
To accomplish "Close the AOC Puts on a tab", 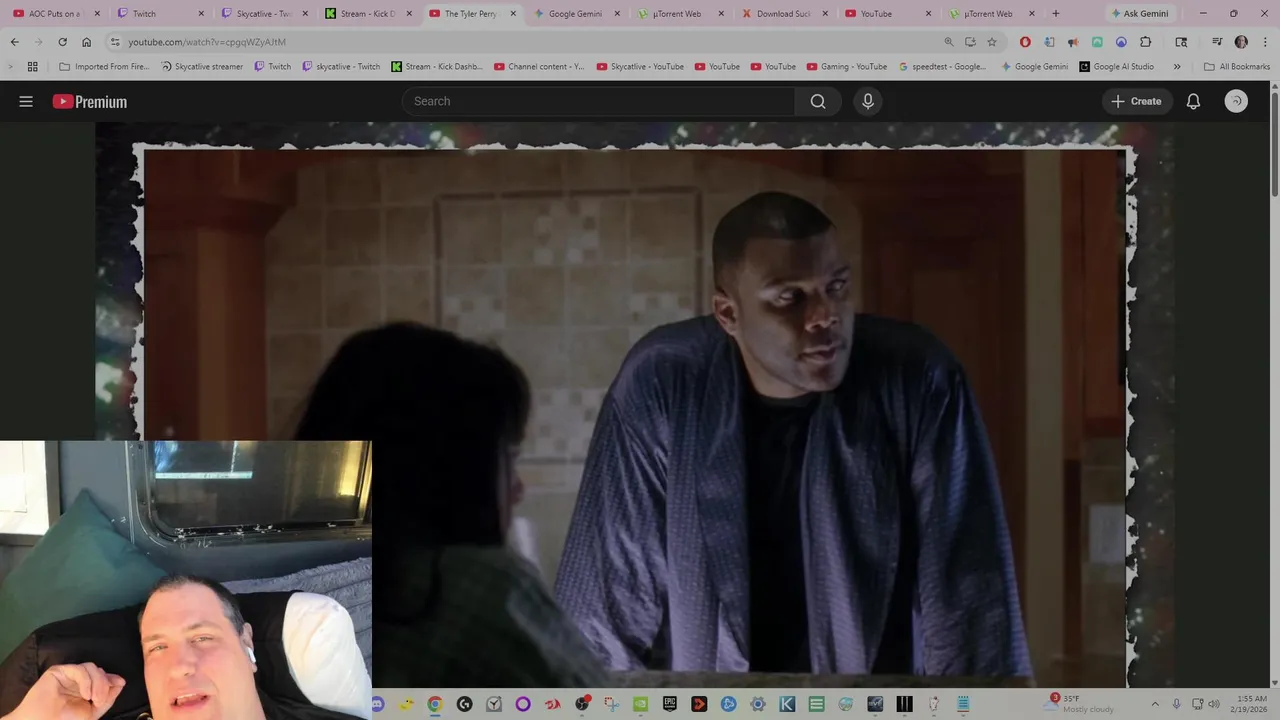I will click(x=97, y=14).
